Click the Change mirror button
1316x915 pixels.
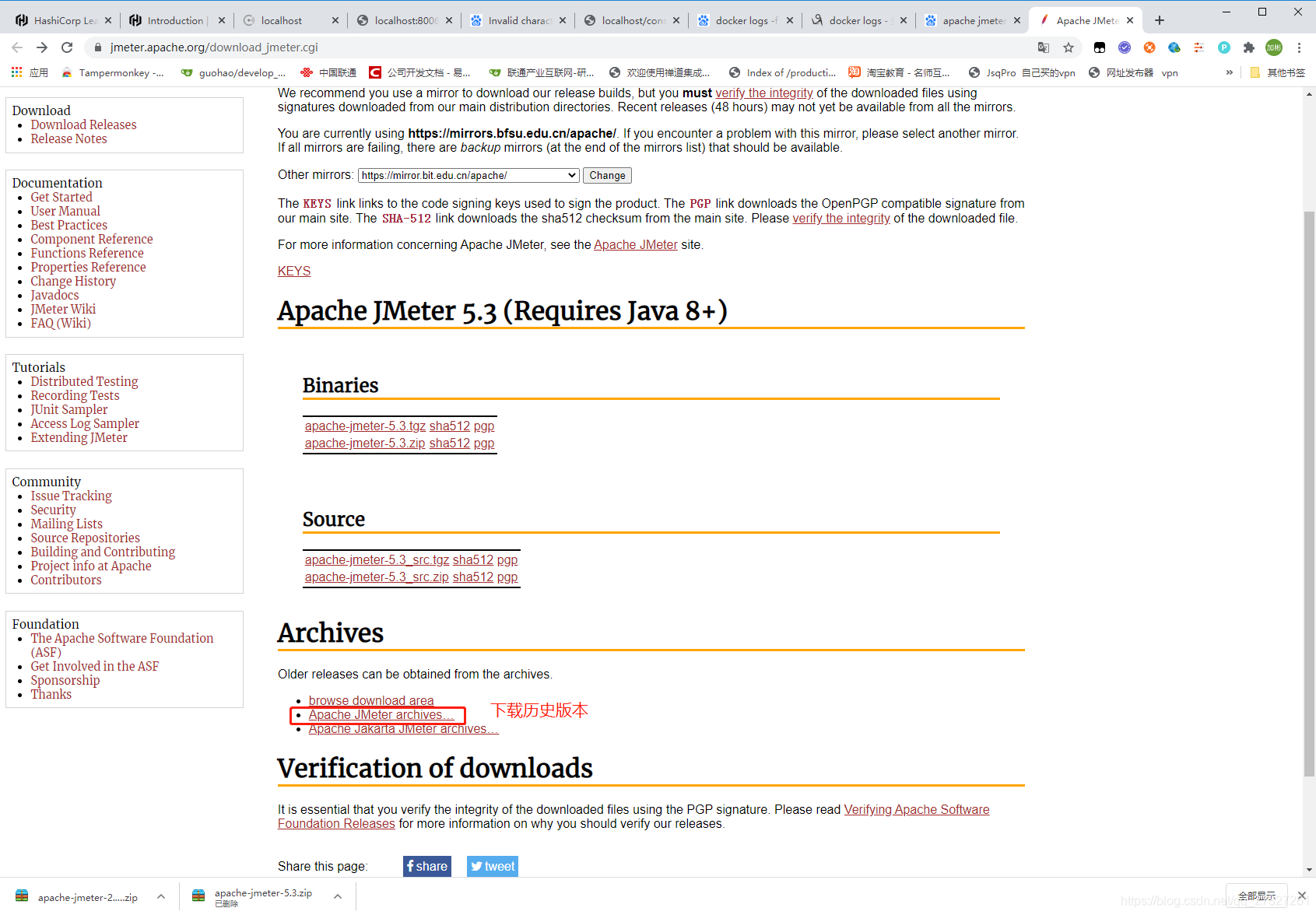607,175
